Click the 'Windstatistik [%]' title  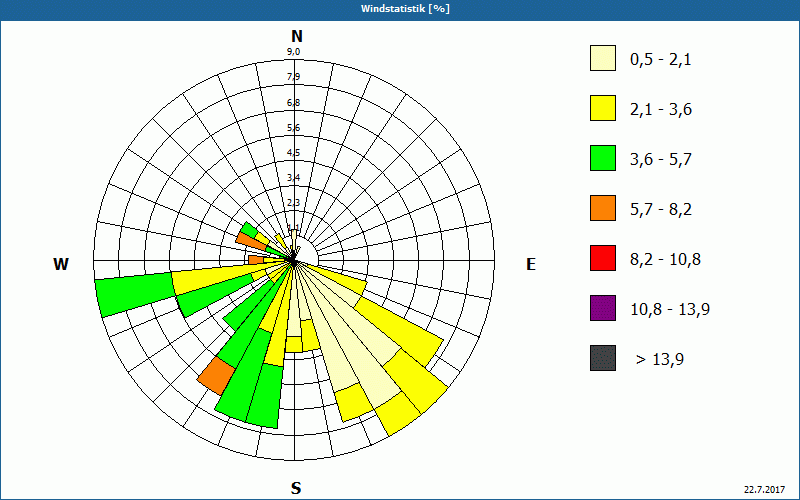[x=405, y=9]
